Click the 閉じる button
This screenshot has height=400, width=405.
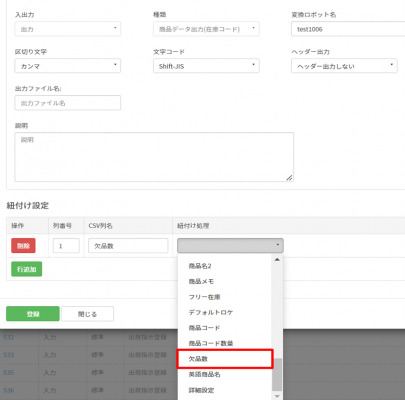(87, 314)
